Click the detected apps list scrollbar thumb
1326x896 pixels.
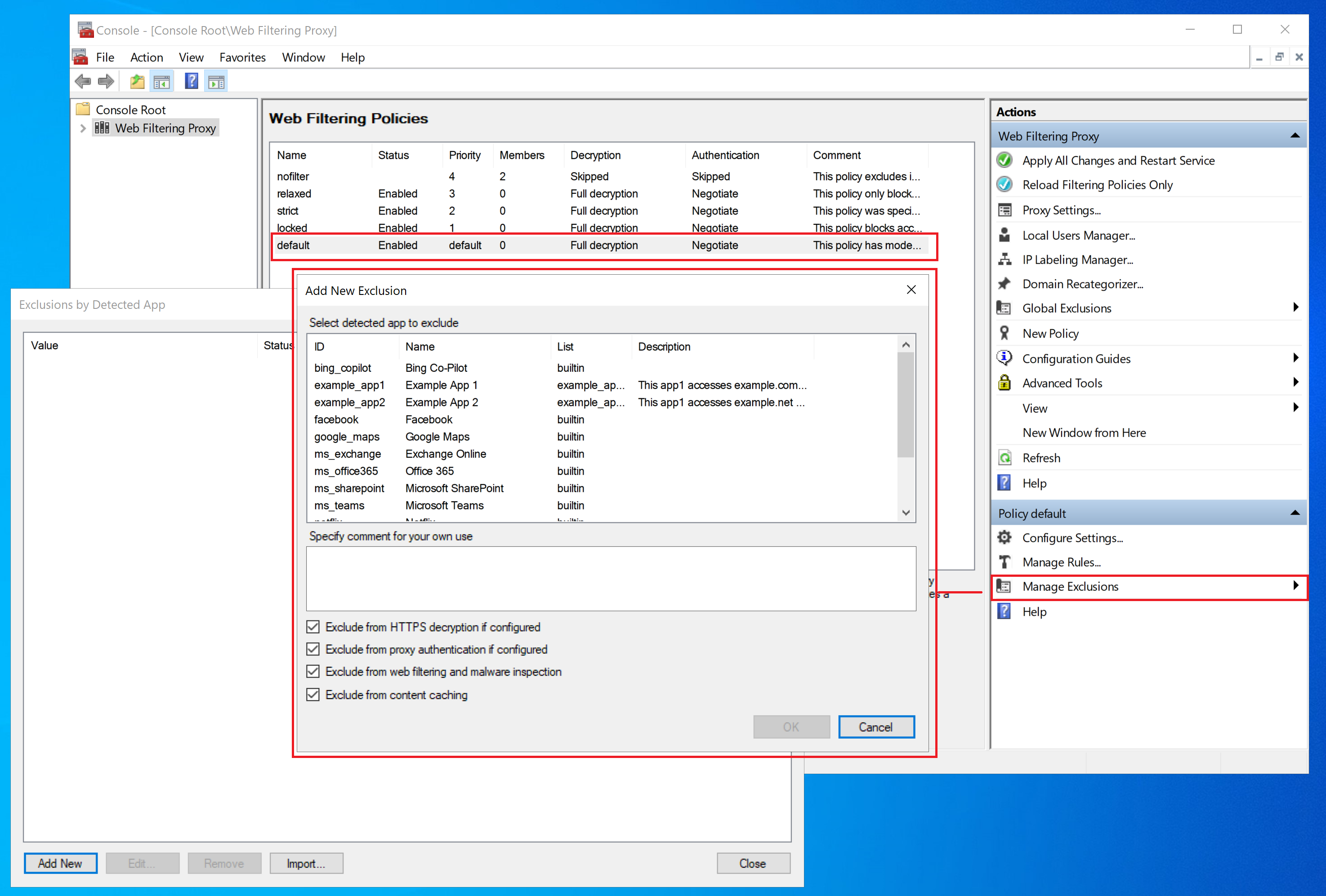[906, 405]
